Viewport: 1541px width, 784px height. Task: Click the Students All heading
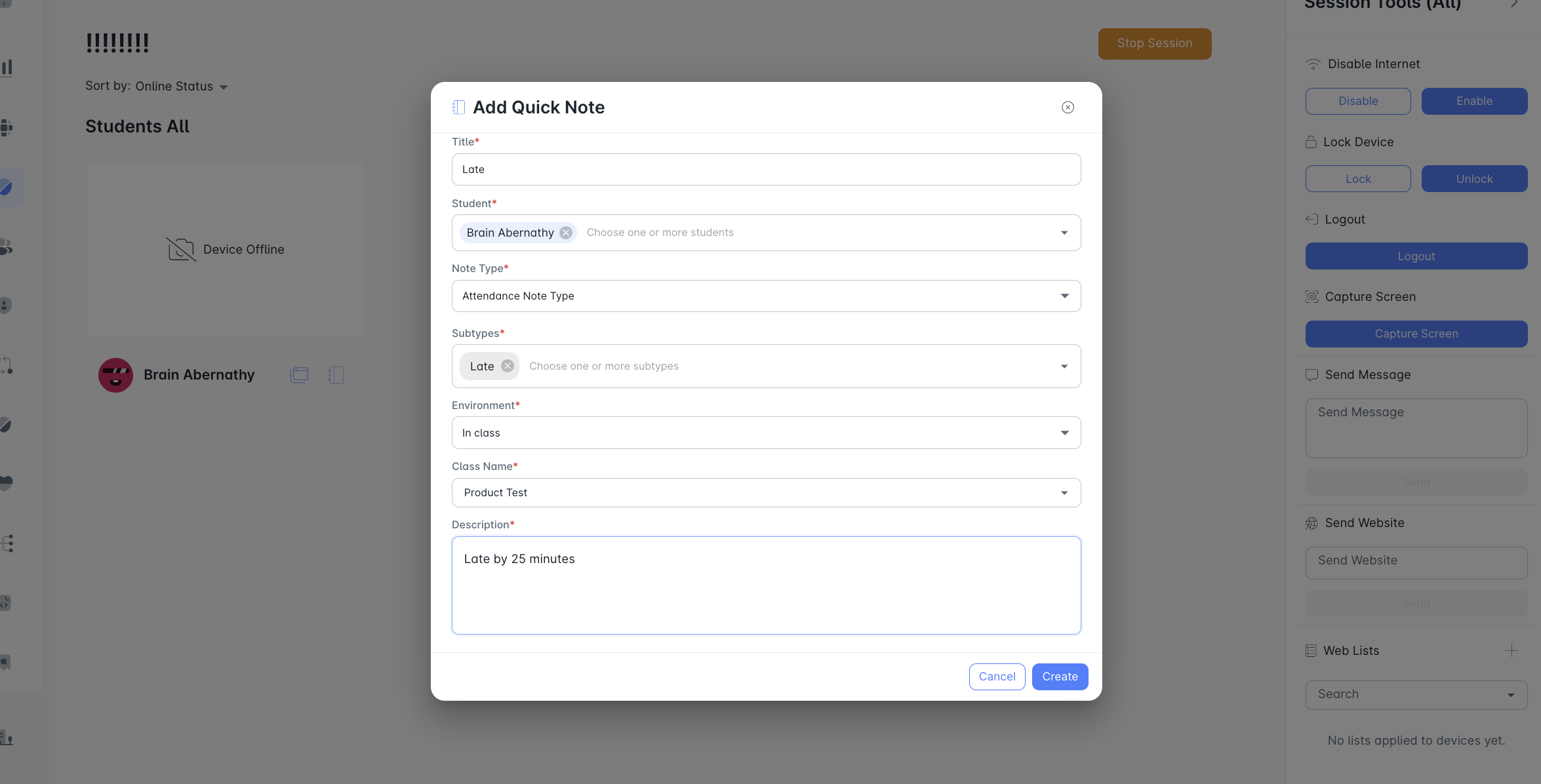coord(137,127)
